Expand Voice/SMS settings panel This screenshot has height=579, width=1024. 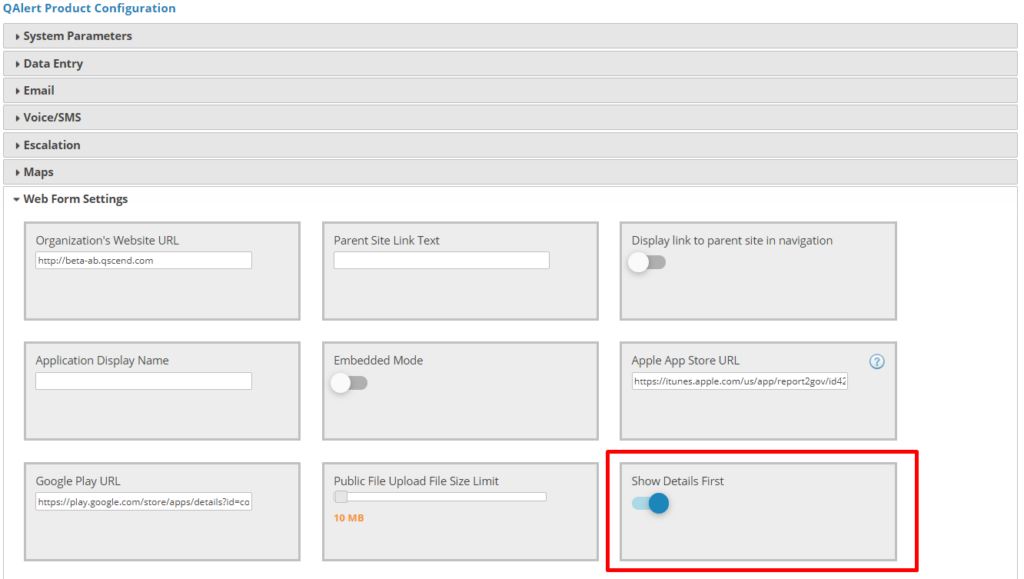point(52,118)
